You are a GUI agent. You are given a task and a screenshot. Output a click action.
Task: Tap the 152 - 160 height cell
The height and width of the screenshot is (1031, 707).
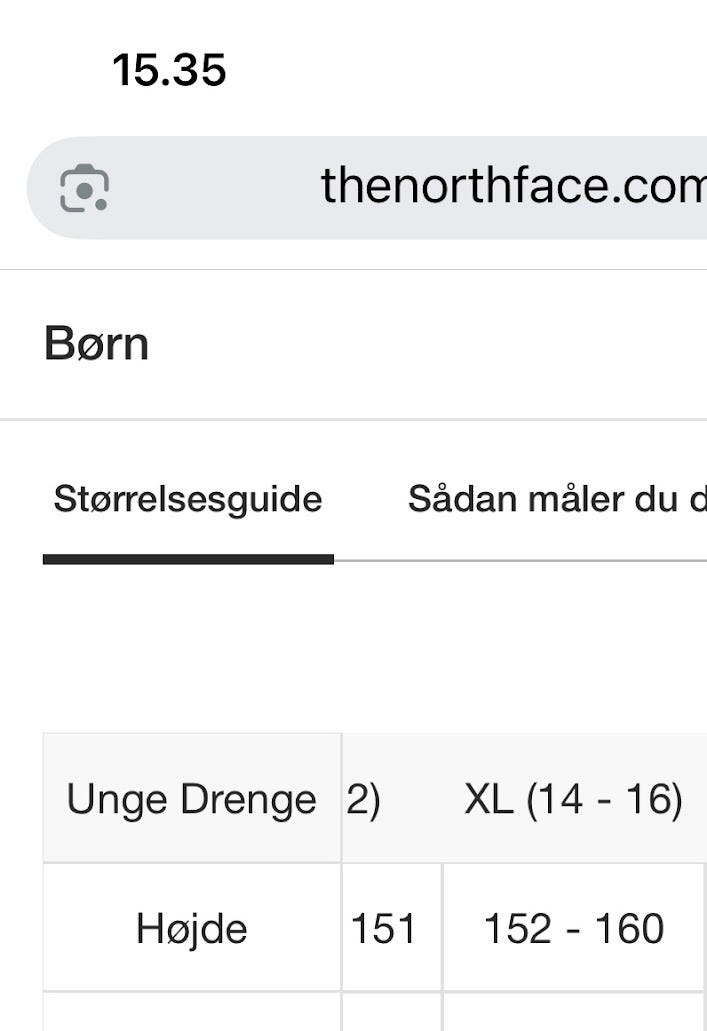[573, 929]
